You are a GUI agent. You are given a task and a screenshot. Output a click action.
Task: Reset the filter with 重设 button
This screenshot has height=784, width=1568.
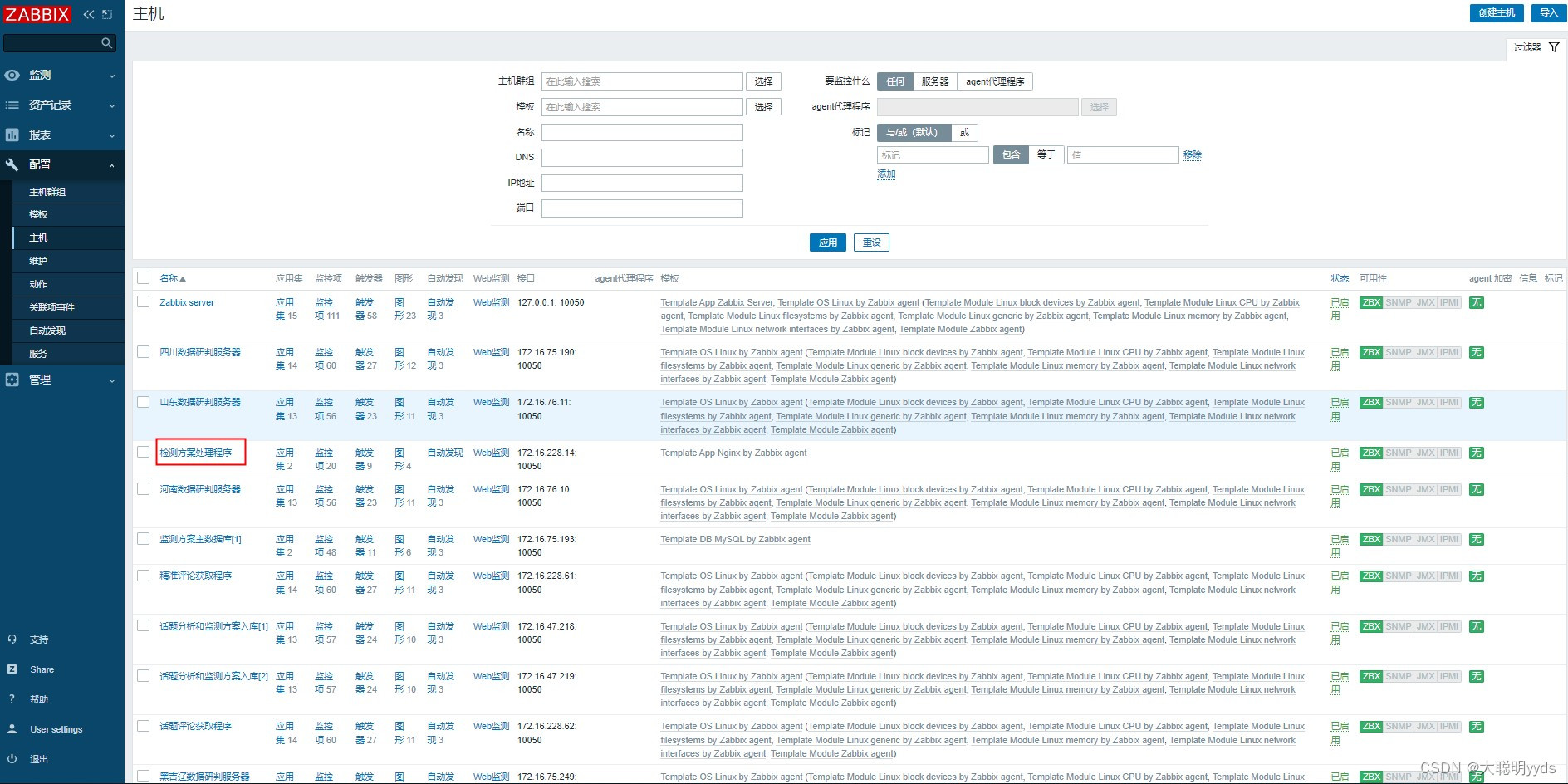tap(871, 243)
